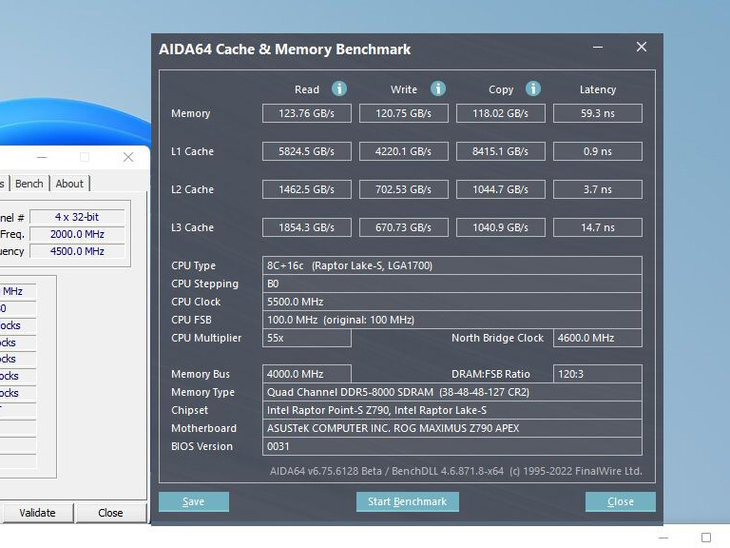Viewport: 730px width, 548px height.
Task: Select L3 Cache Write value 670.73 GB/s
Action: pyautogui.click(x=404, y=228)
